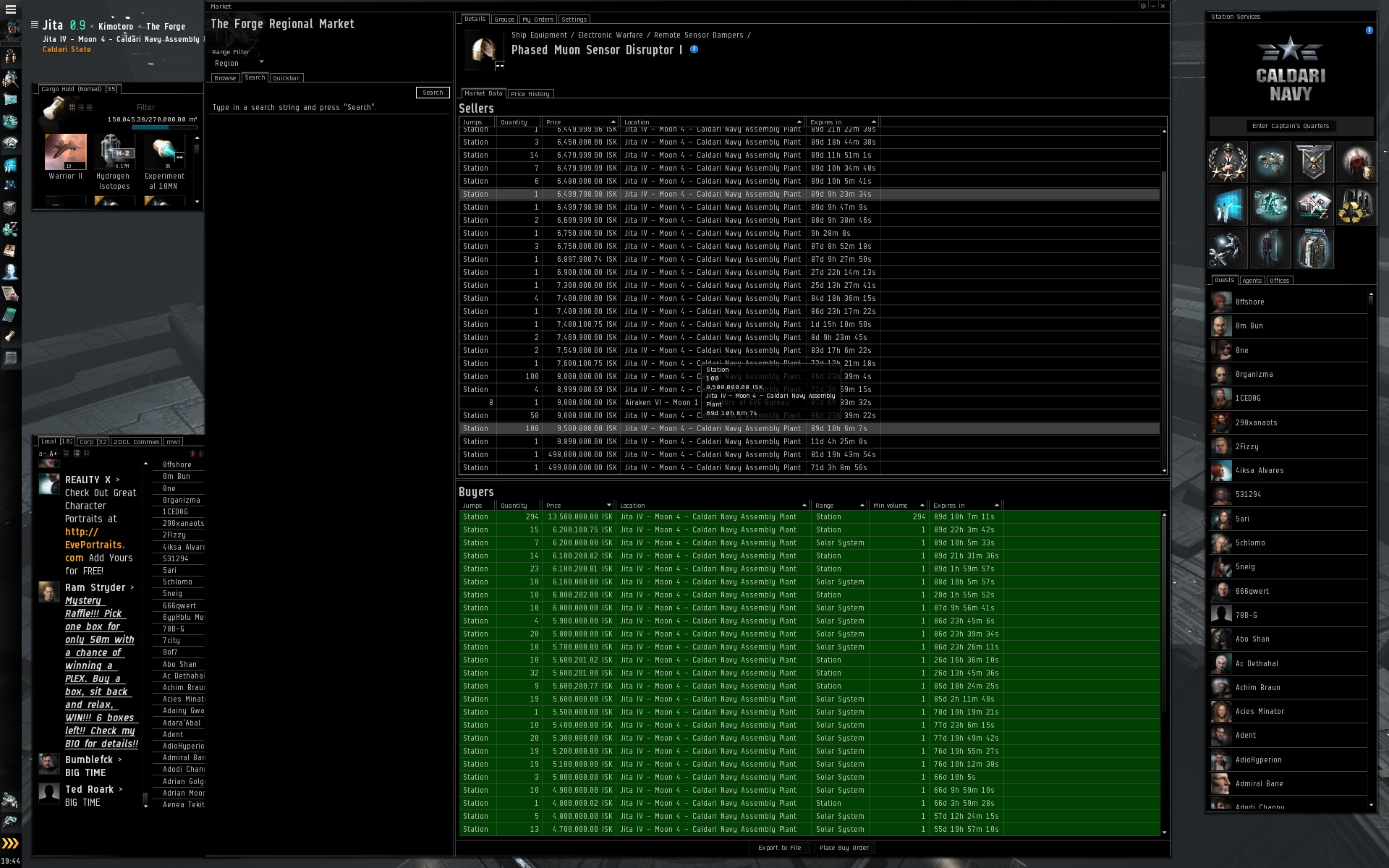Open mail envelope icon in sidebar
Viewport: 1389px width, 868px height.
point(10,99)
